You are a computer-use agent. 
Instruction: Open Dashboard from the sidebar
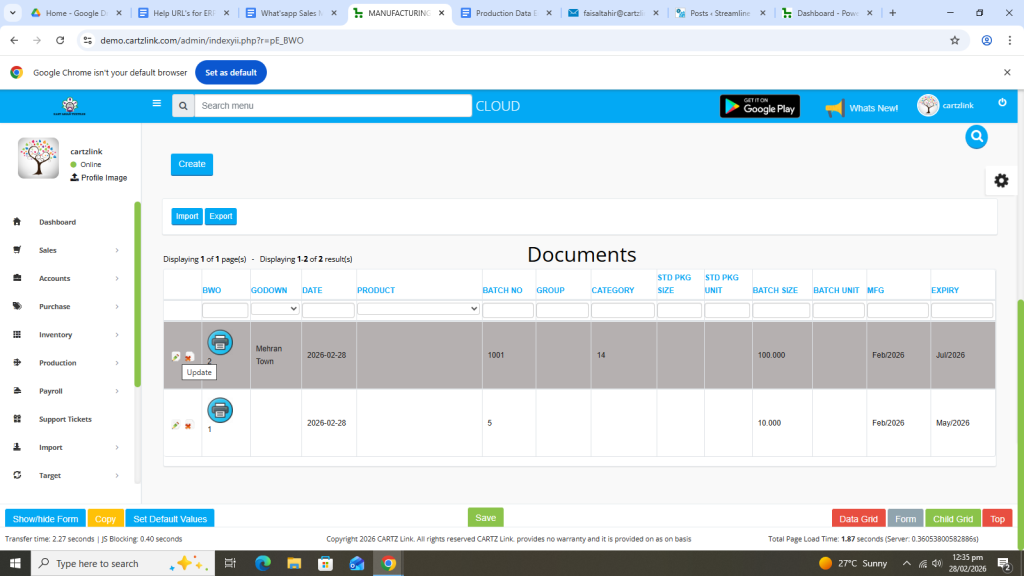point(57,222)
